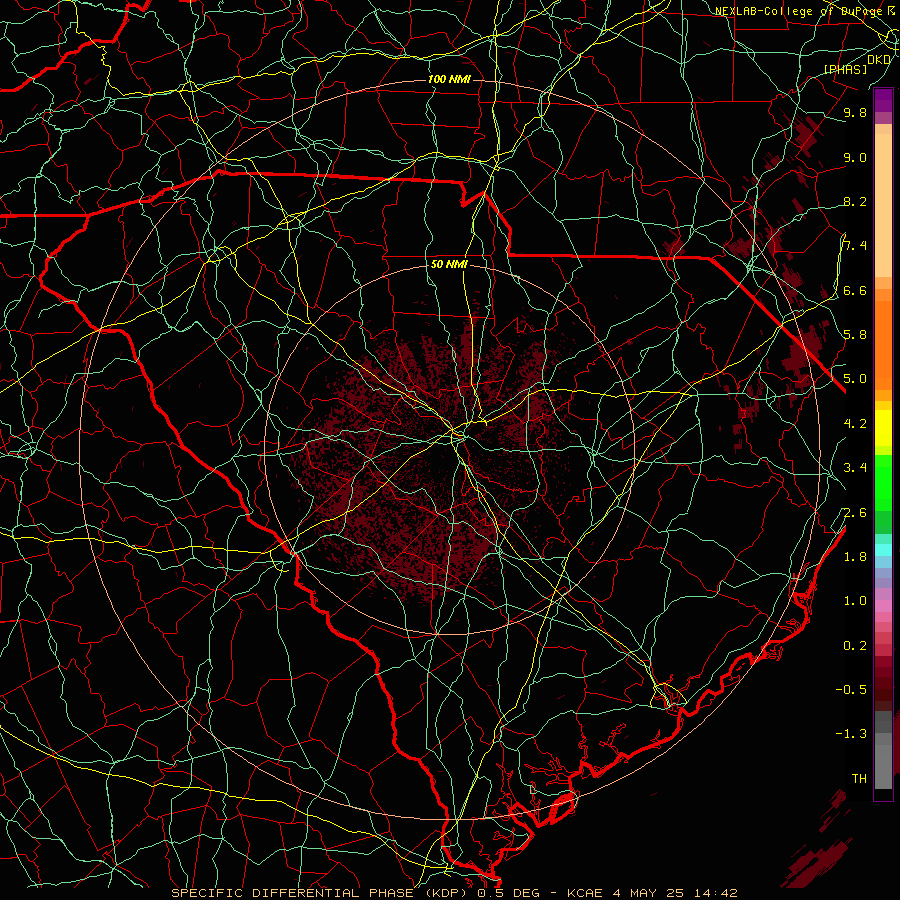The width and height of the screenshot is (900, 900).
Task: Click the 100 NMI range ring label
Action: [449, 79]
